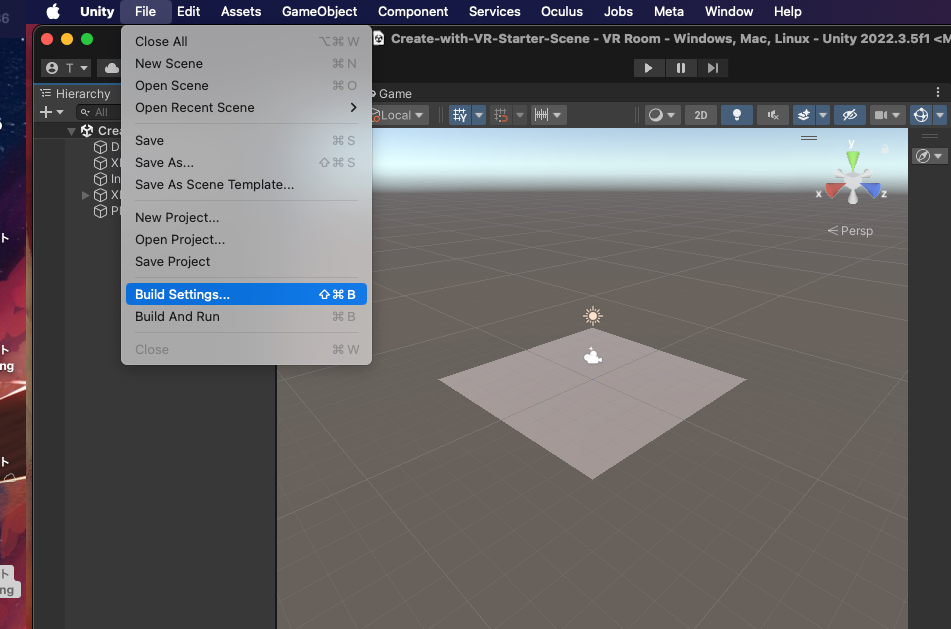Open the Component menu

[x=413, y=12]
